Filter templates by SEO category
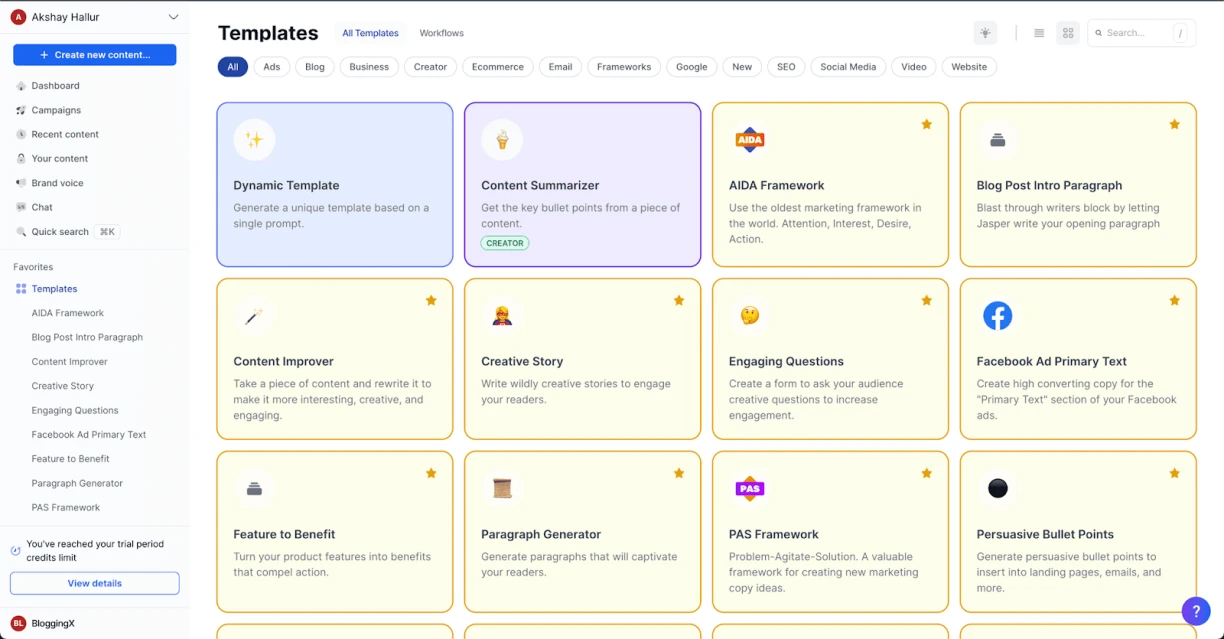Viewport: 1224px width, 639px height. coord(786,67)
